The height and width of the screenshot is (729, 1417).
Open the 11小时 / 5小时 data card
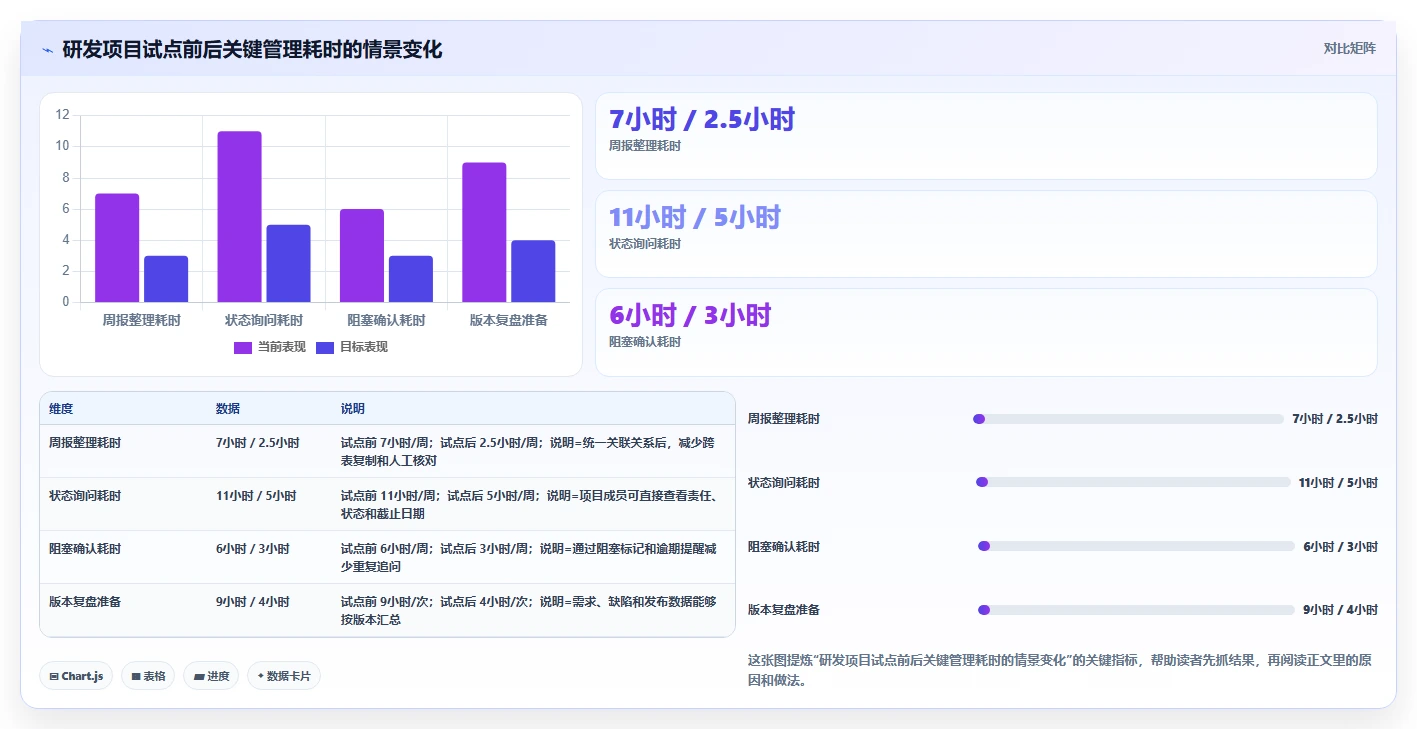[986, 234]
